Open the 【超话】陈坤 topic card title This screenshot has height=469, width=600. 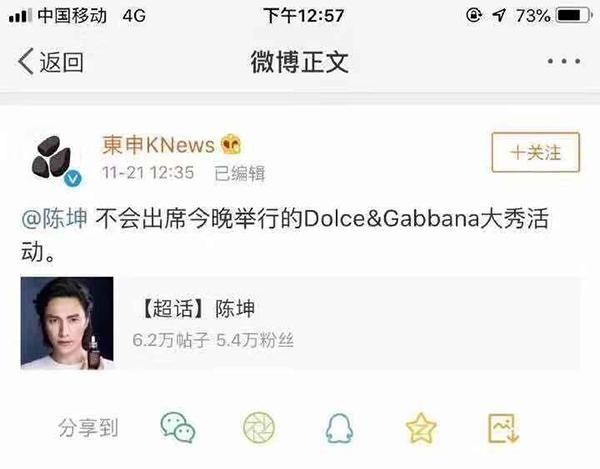click(x=197, y=308)
